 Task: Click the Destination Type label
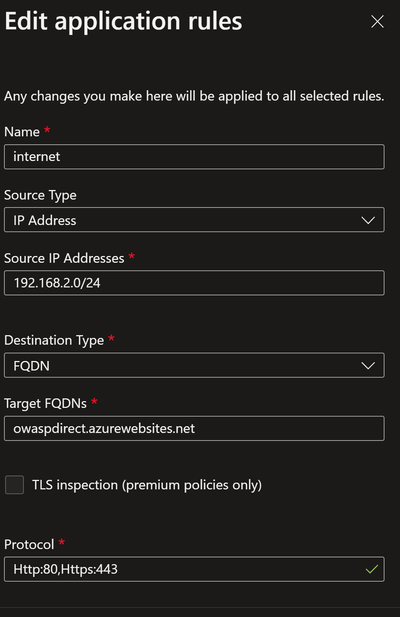[x=54, y=340]
